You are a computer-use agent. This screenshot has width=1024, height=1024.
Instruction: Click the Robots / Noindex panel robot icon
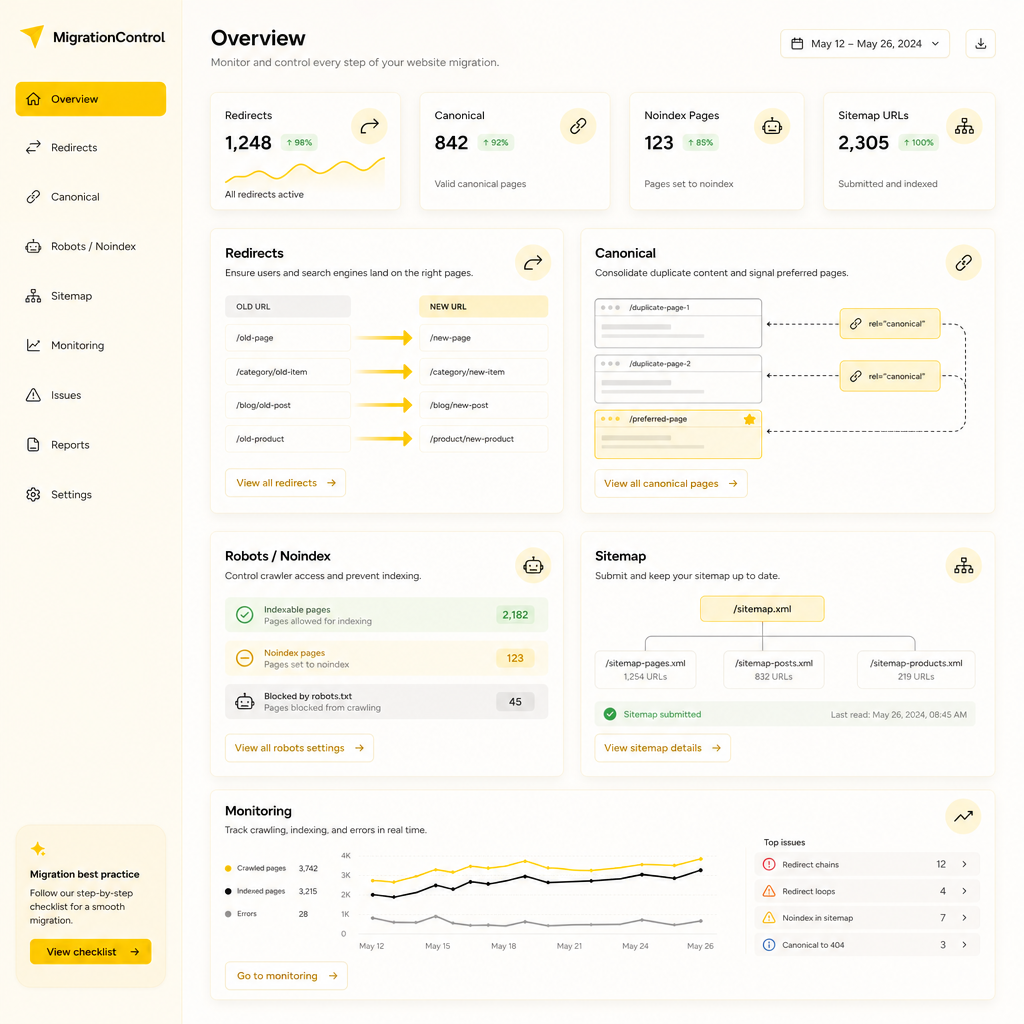coord(533,566)
